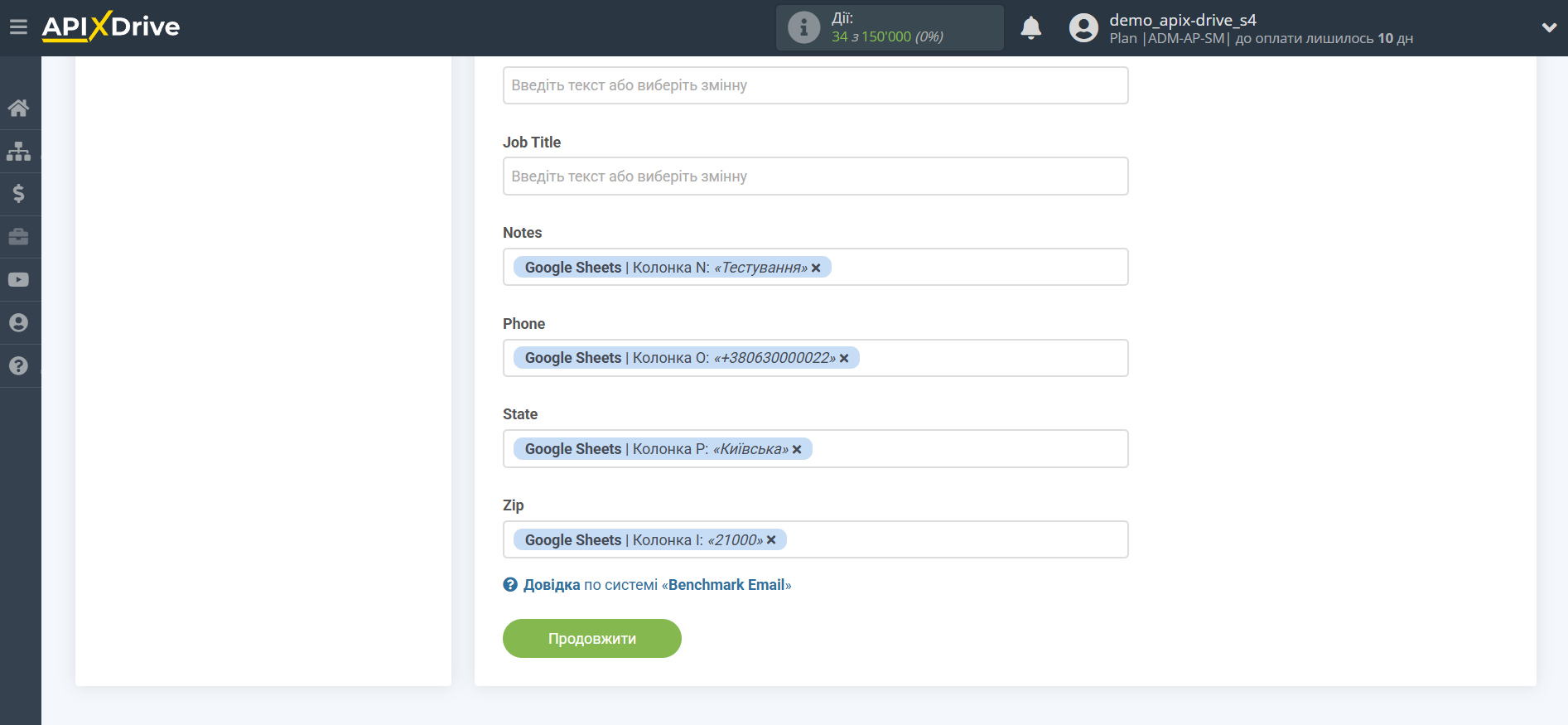The height and width of the screenshot is (725, 1568).
Task: Click the actions counter 34 з 150'000
Action: [887, 36]
